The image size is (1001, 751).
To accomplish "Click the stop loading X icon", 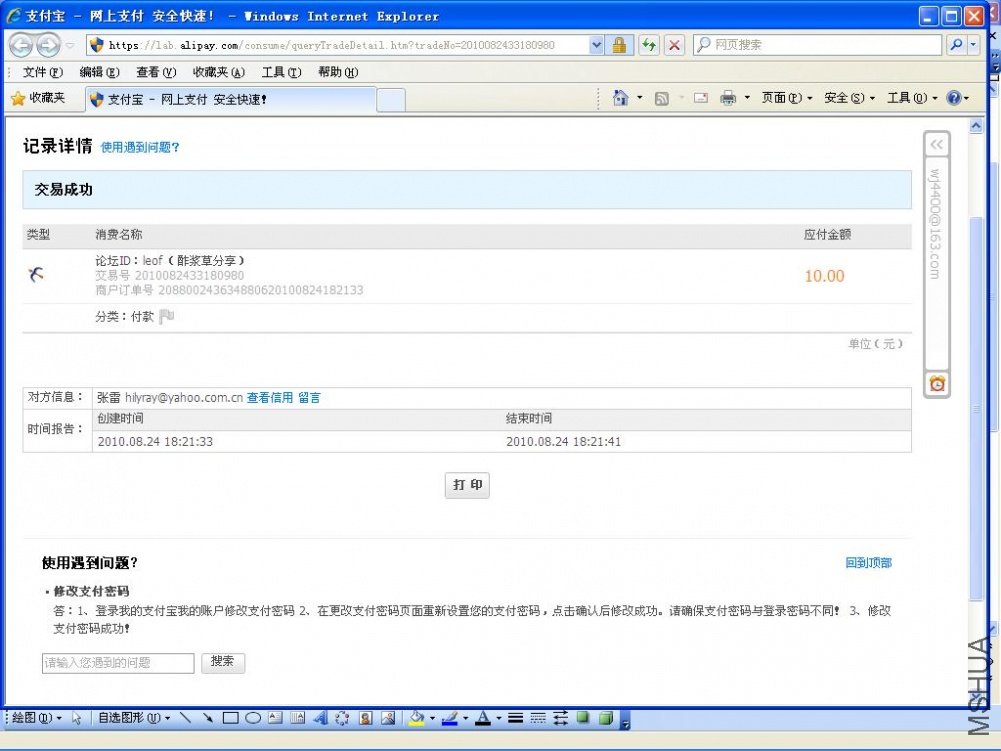I will (x=674, y=45).
